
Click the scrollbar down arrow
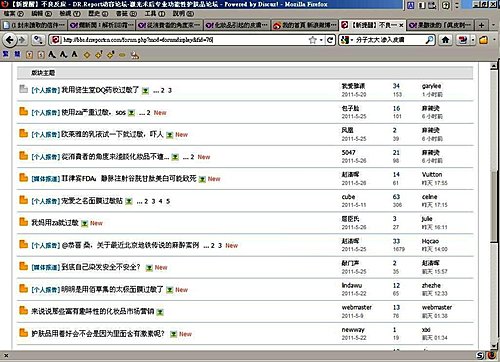coord(494,345)
